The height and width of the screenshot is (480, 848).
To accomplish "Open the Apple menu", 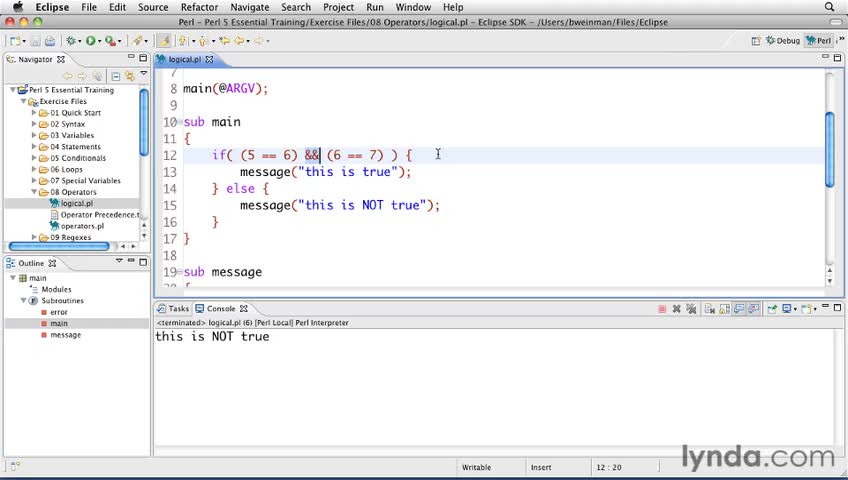I will pos(18,7).
